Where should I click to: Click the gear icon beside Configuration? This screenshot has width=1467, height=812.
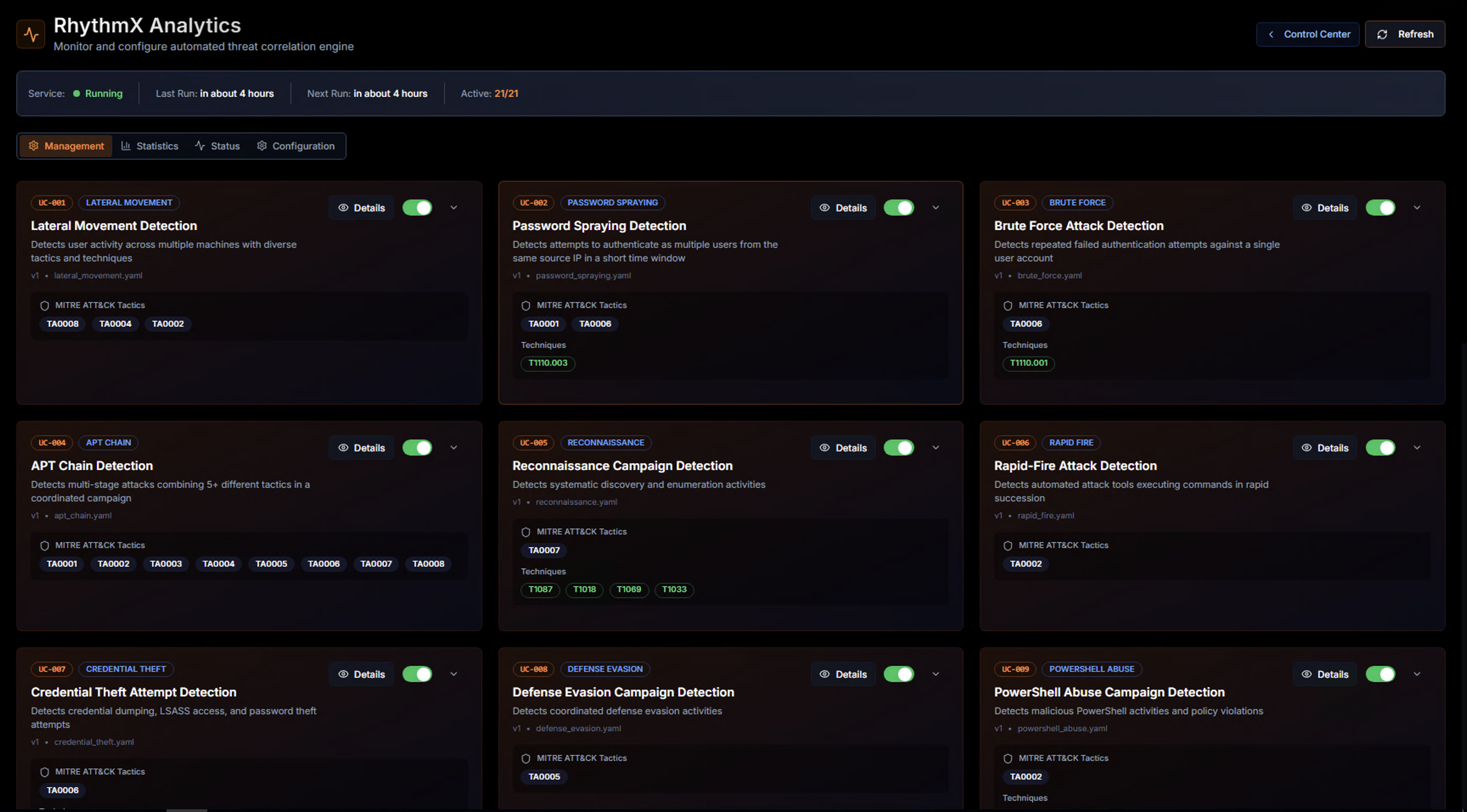[261, 146]
